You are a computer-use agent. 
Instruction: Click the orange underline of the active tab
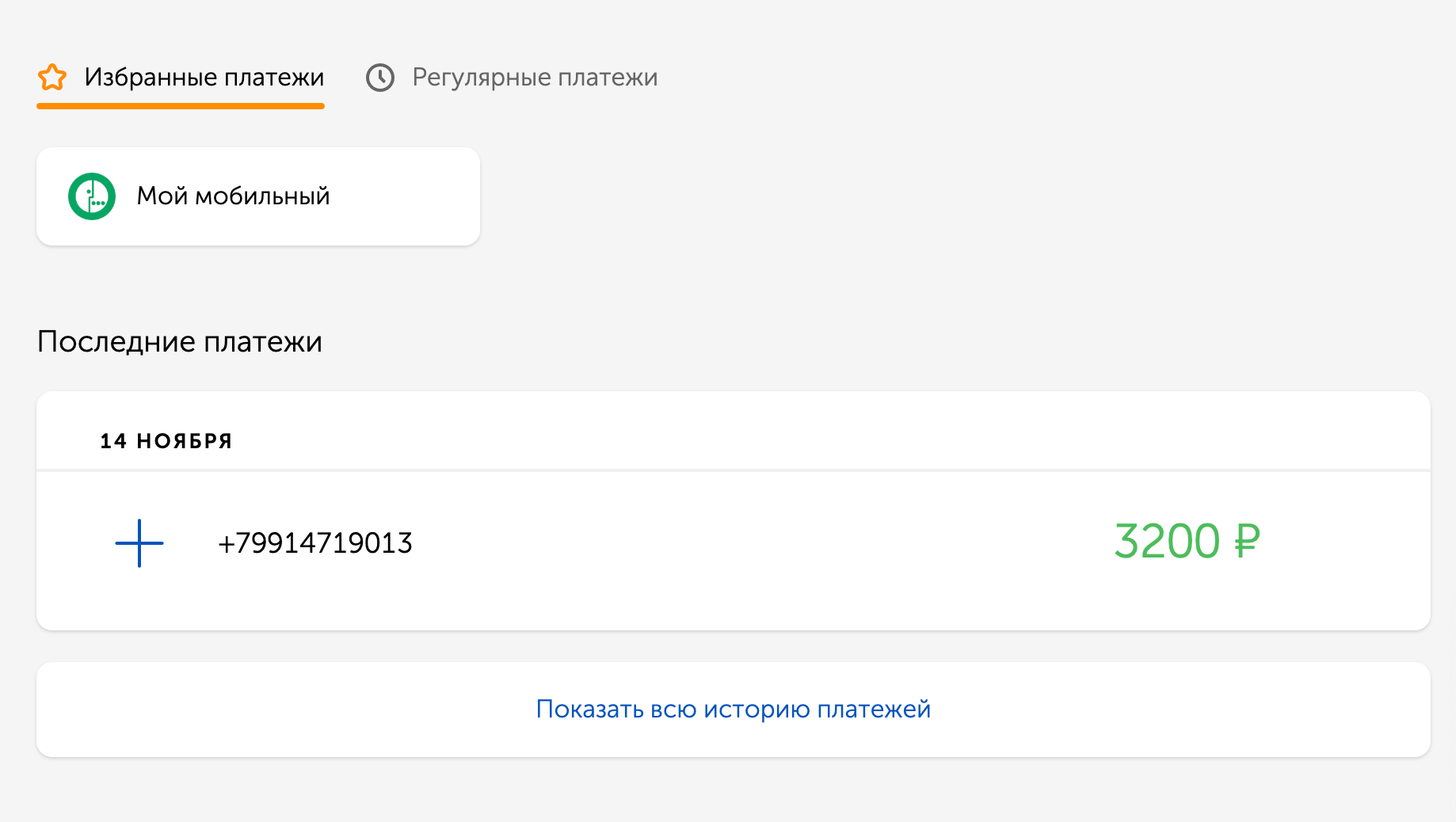[x=181, y=106]
